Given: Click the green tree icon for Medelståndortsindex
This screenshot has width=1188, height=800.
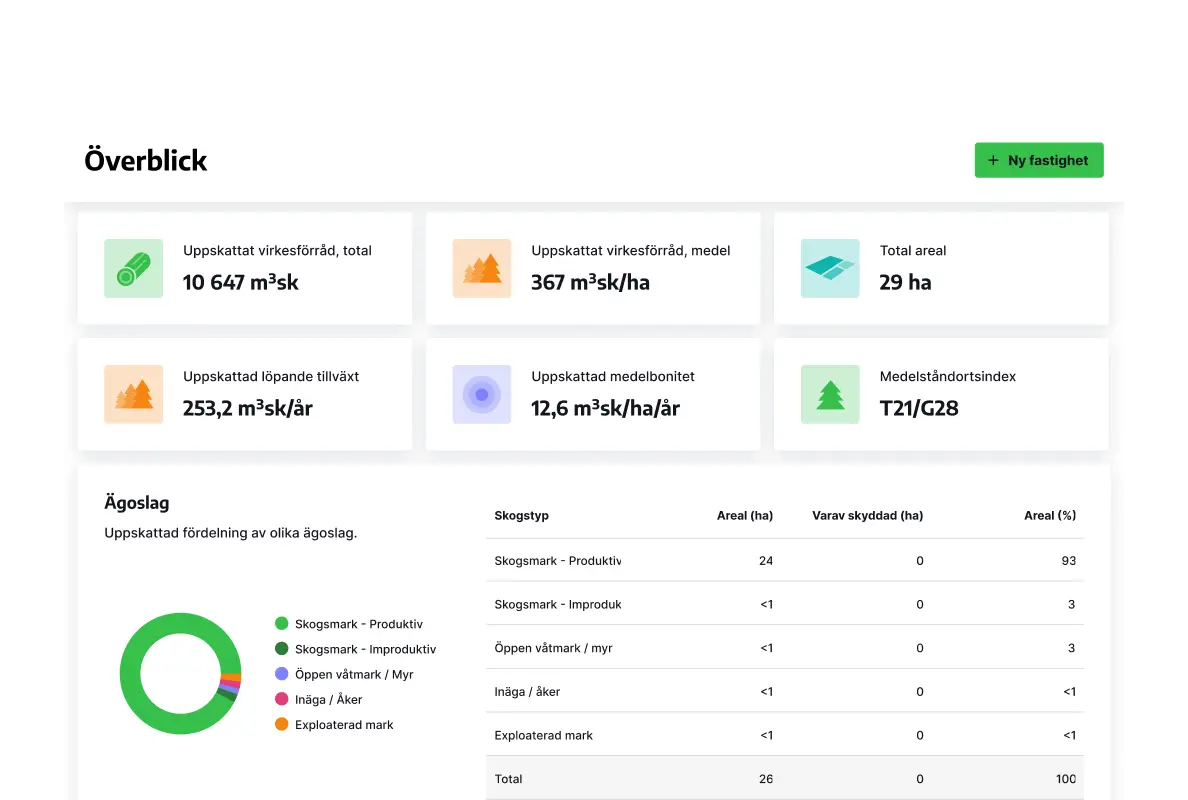Looking at the screenshot, I should pos(830,394).
